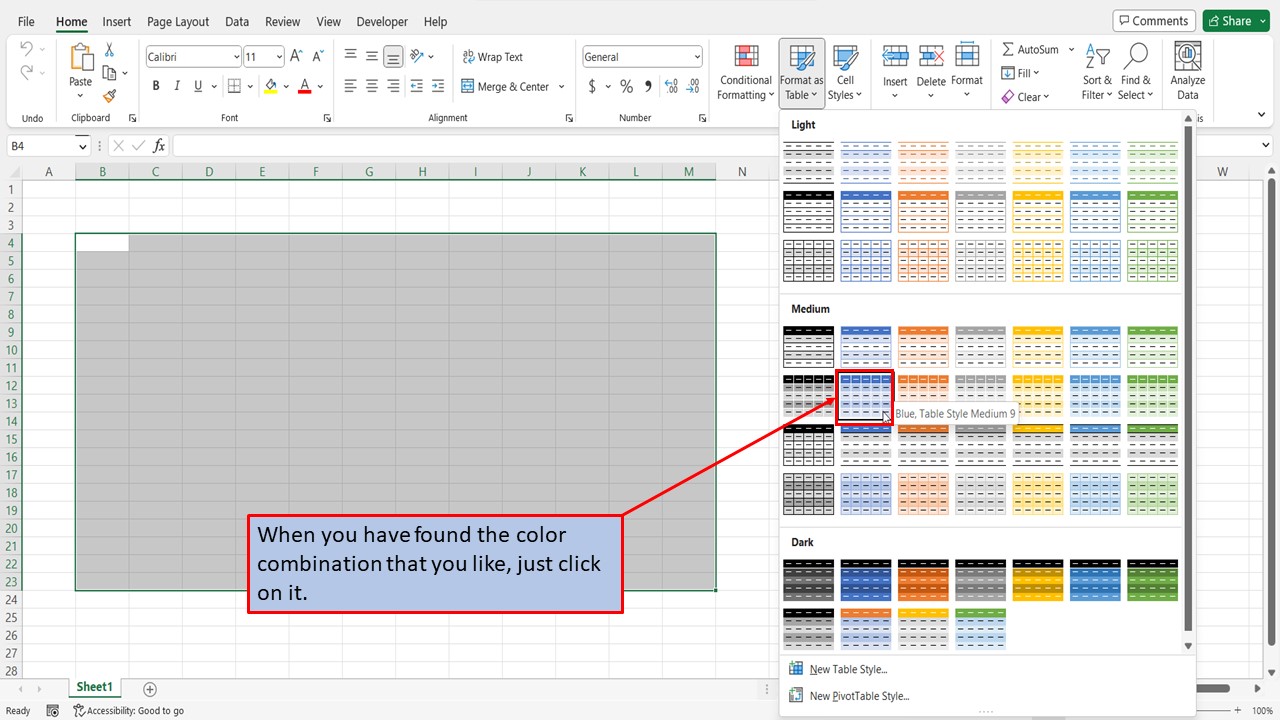
Task: Expand the Number Format dropdown
Action: pyautogui.click(x=700, y=56)
